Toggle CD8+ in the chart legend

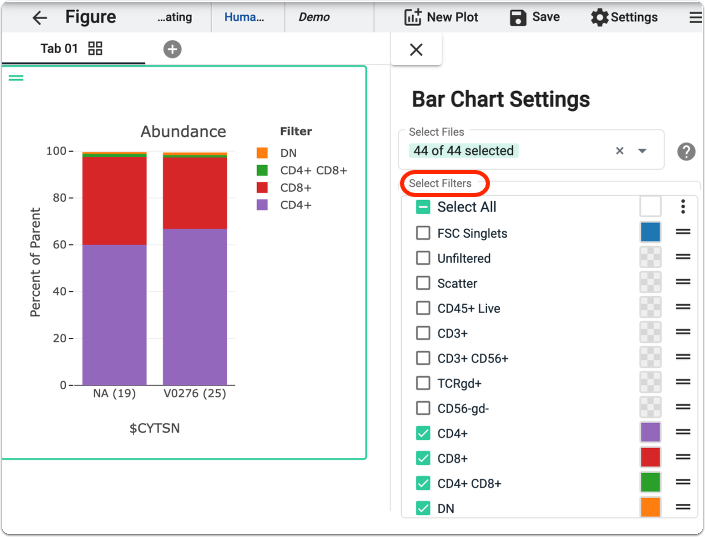click(284, 188)
